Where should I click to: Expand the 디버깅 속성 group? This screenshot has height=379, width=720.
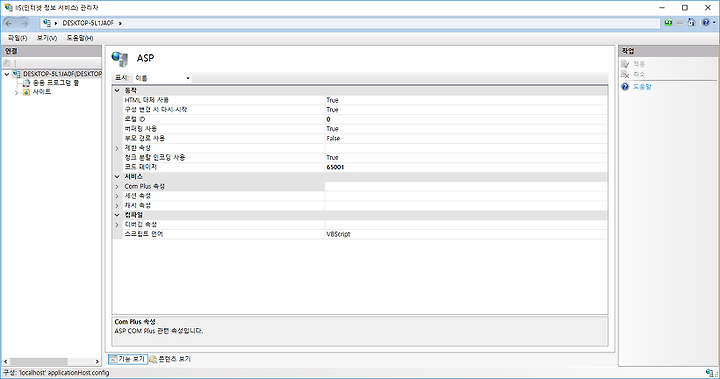click(117, 225)
